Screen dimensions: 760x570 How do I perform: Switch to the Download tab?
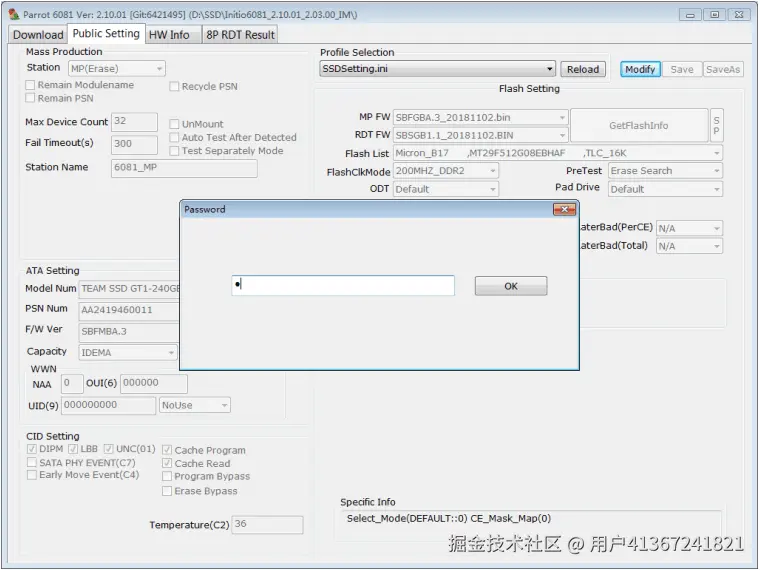(x=38, y=35)
